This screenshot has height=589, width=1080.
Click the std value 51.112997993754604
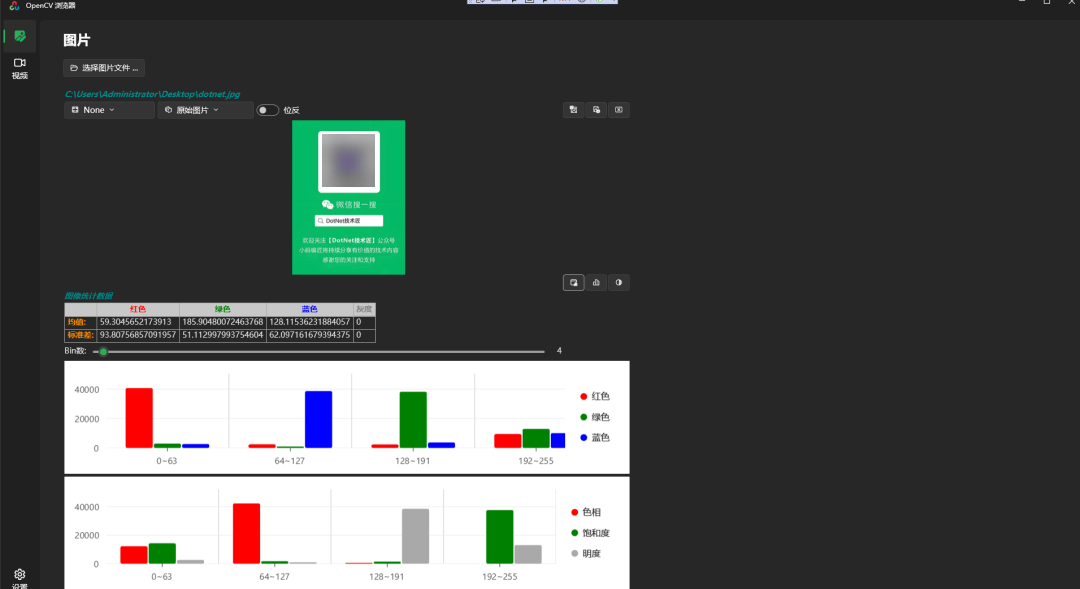222,335
